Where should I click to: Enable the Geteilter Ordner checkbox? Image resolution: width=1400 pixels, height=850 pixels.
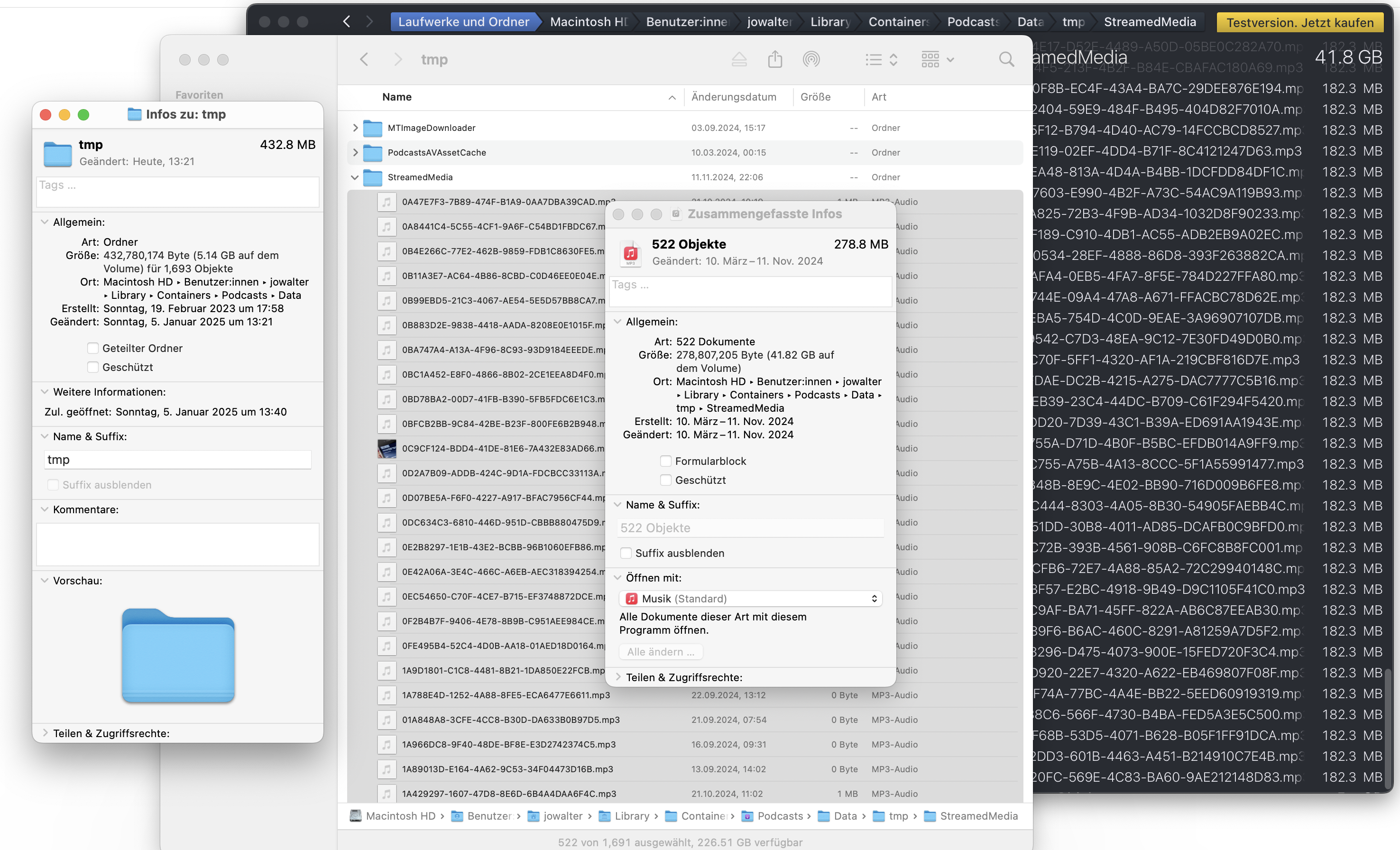pos(92,348)
